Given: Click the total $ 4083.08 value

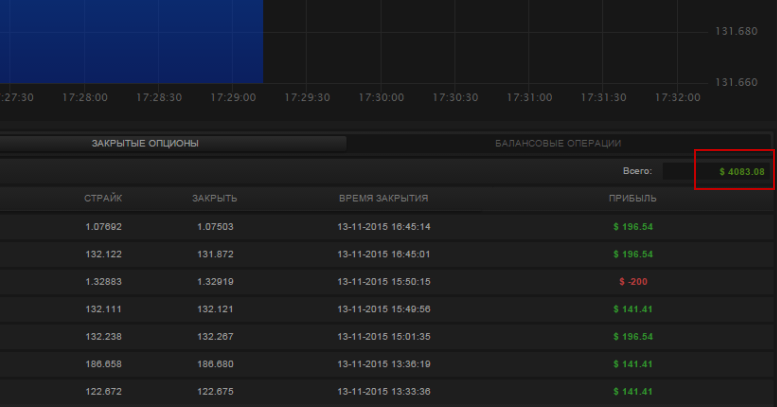Looking at the screenshot, I should [741, 172].
